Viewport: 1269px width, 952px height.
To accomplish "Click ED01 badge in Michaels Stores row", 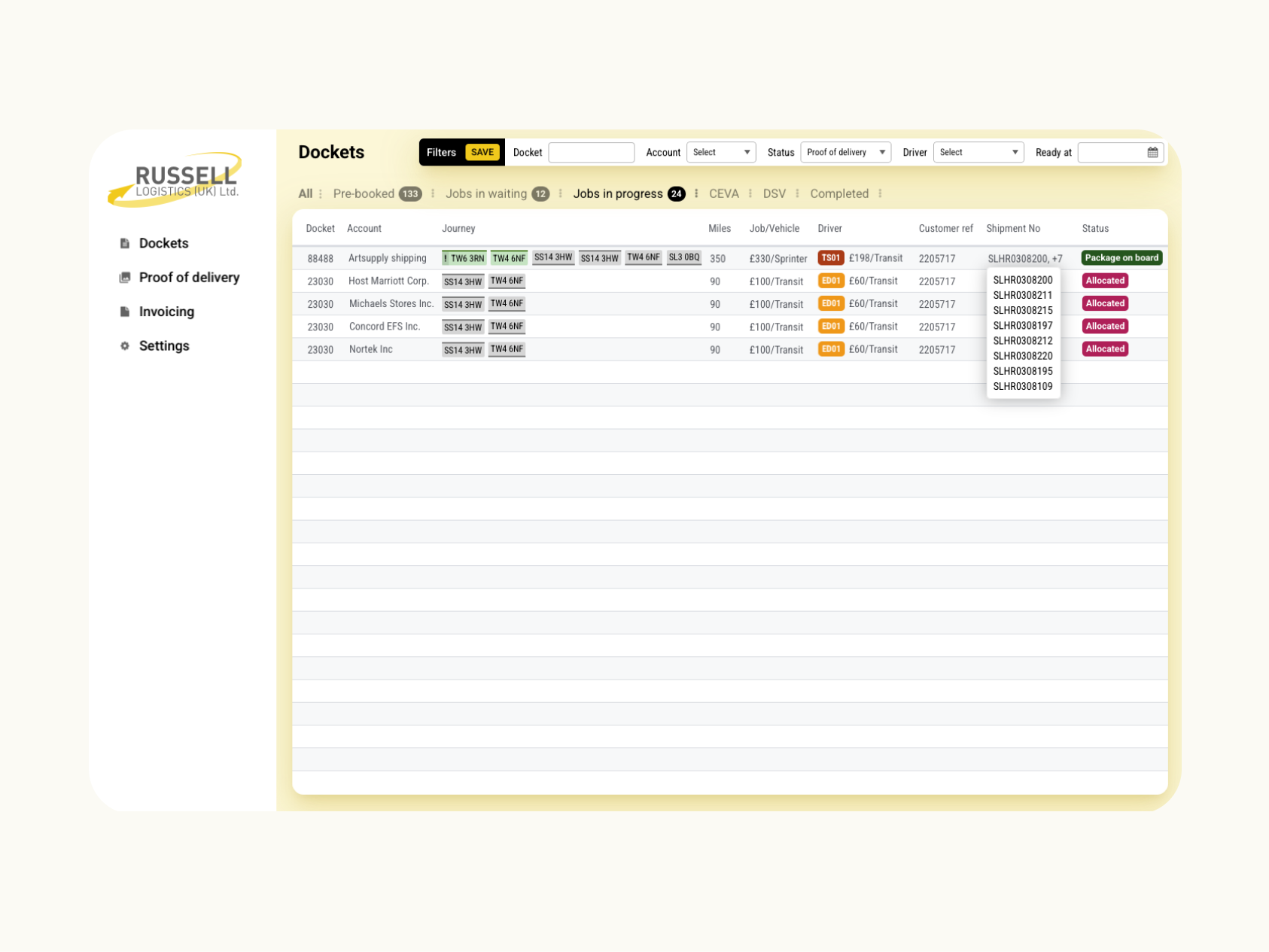I will (x=831, y=303).
